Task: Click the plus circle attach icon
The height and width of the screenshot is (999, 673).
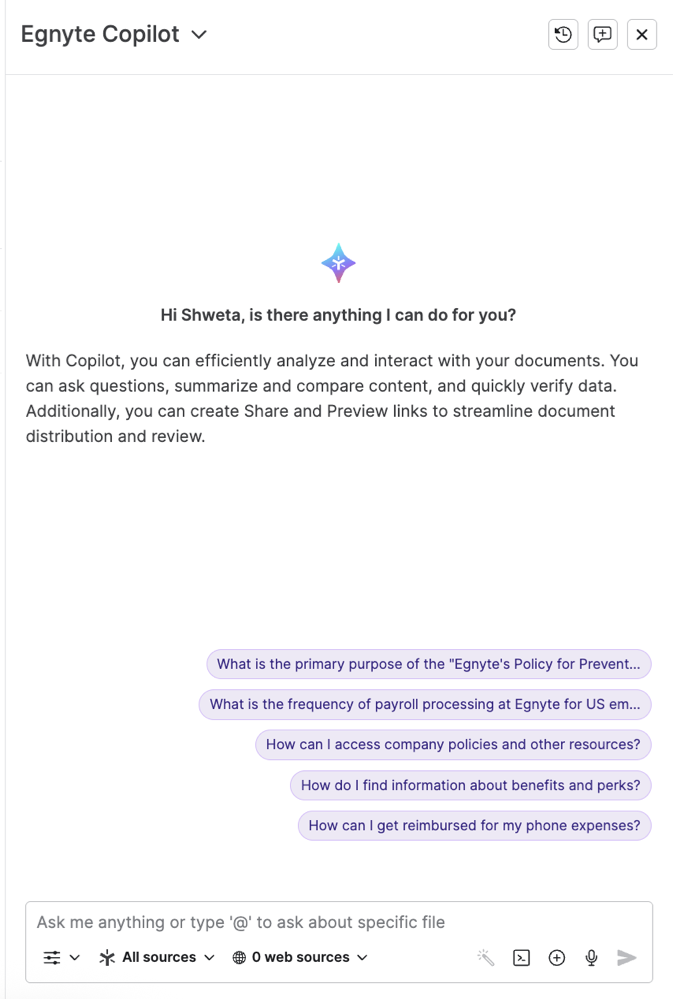Action: coord(557,958)
